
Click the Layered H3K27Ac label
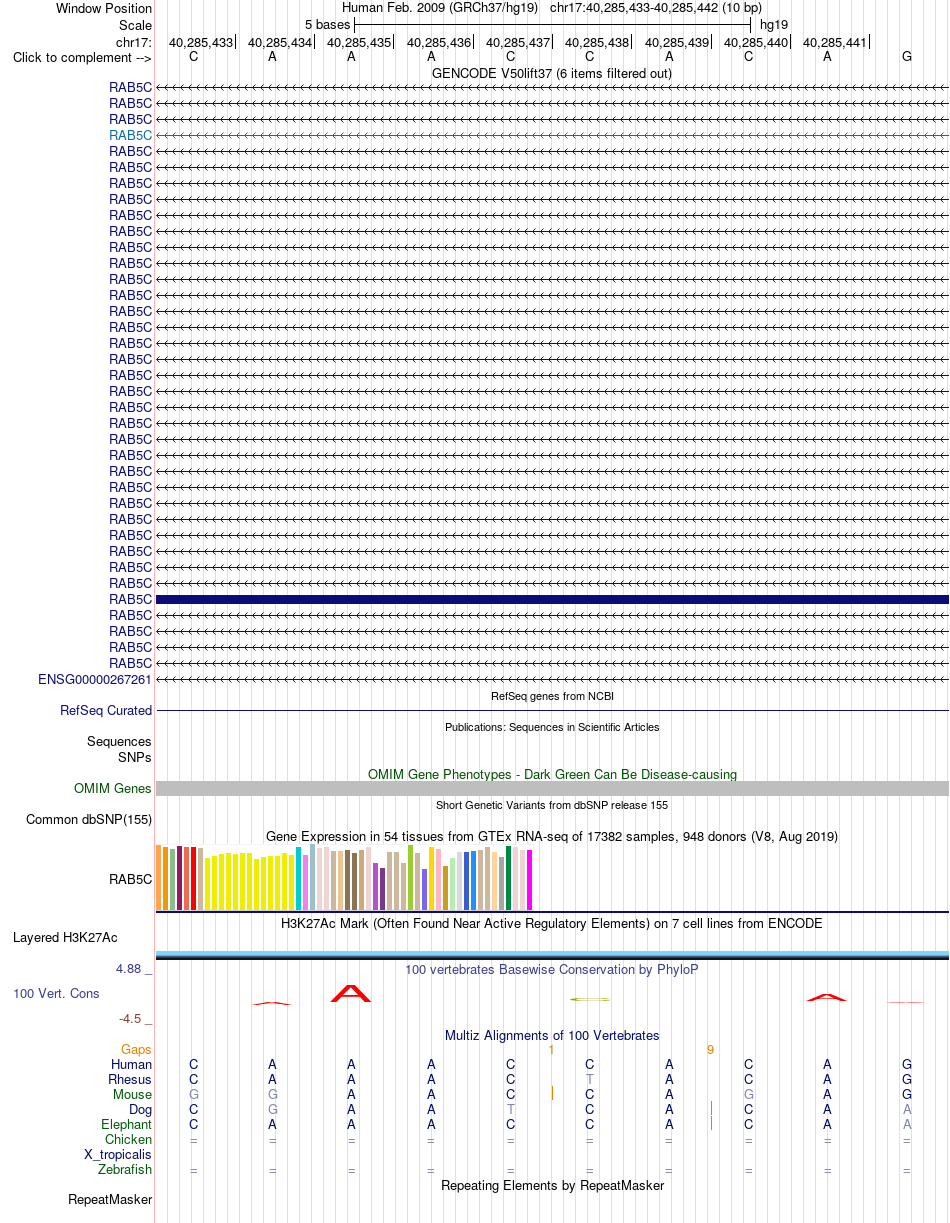click(x=65, y=938)
